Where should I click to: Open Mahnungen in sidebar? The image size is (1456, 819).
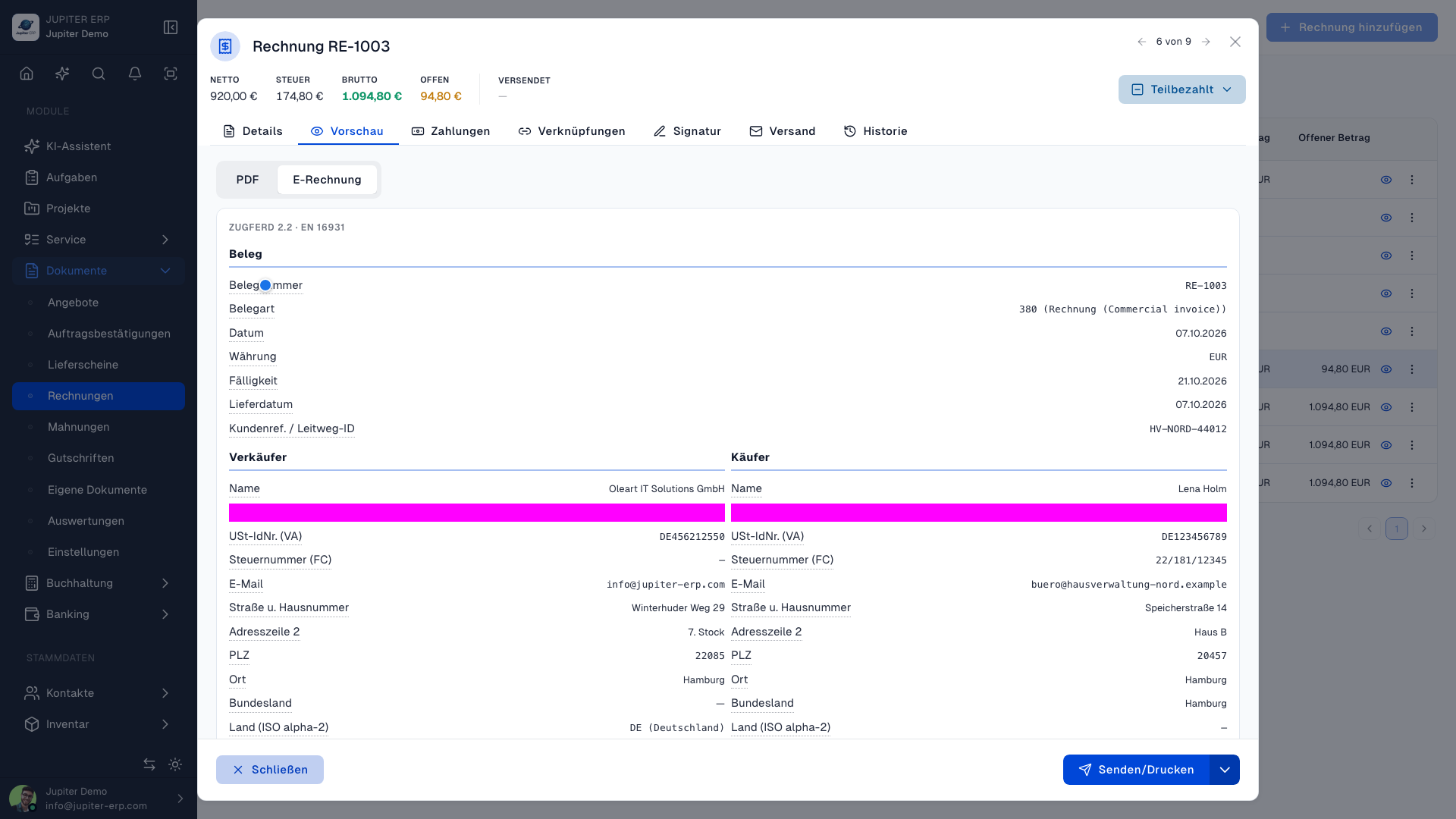click(99, 427)
